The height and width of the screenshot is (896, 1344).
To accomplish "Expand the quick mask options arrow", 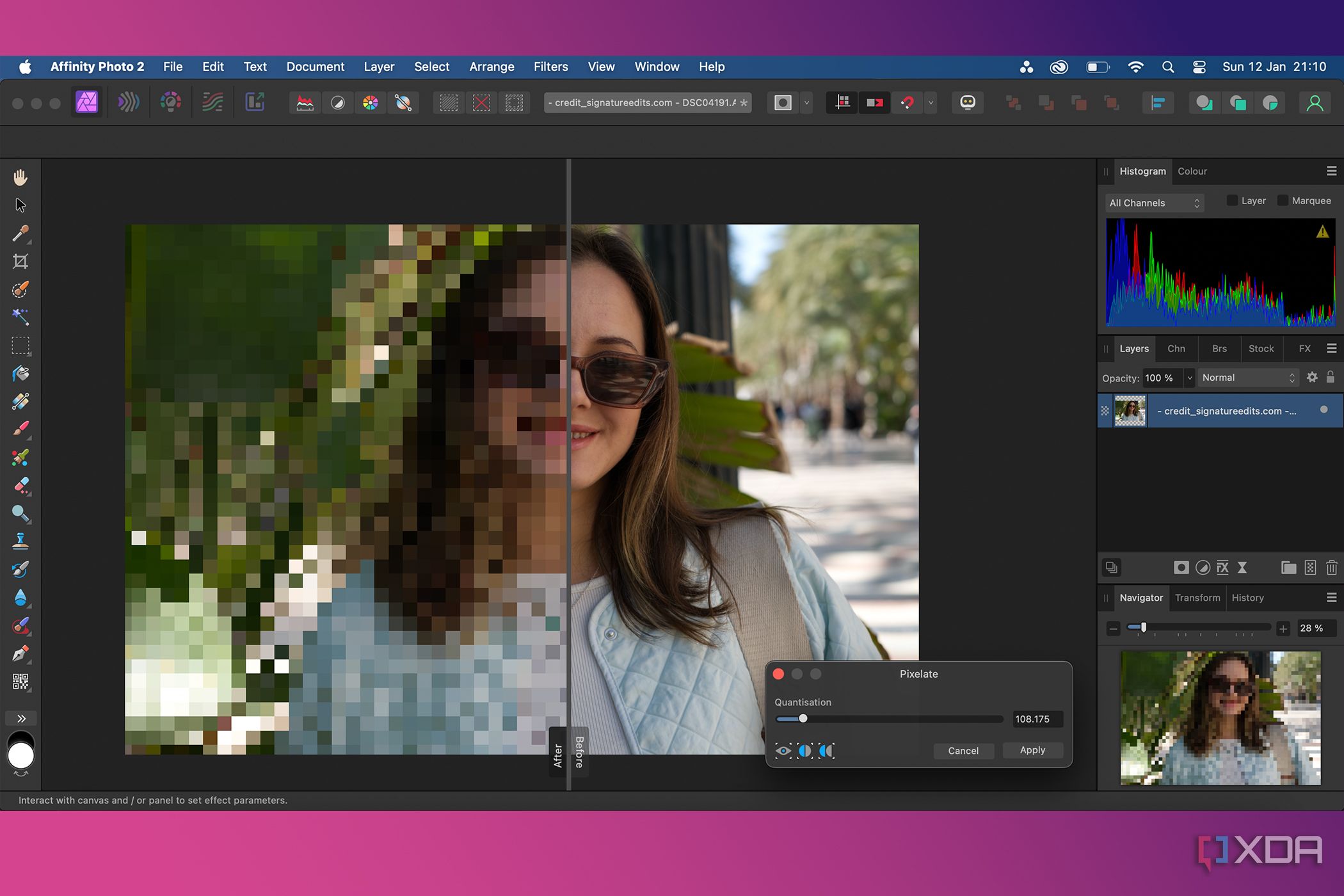I will click(806, 102).
